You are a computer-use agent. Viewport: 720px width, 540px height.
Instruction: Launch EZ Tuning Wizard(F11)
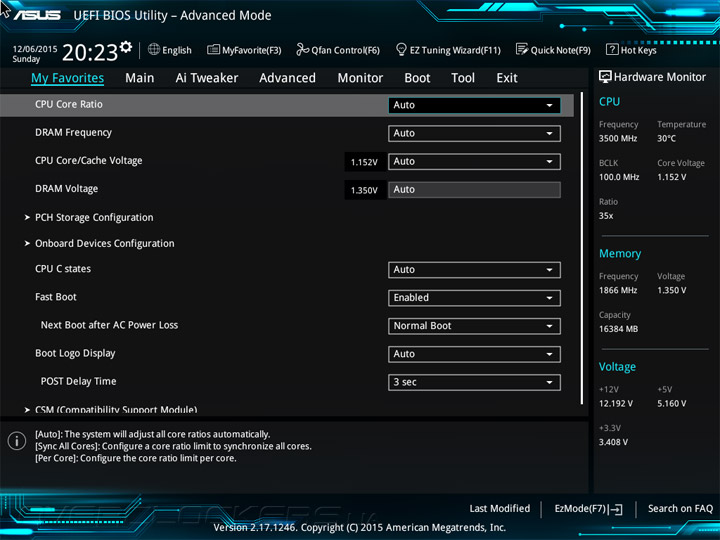[x=448, y=50]
